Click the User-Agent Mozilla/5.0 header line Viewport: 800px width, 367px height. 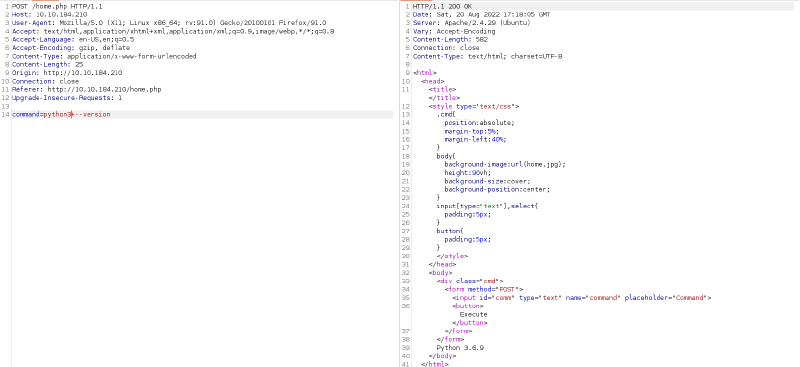point(169,23)
